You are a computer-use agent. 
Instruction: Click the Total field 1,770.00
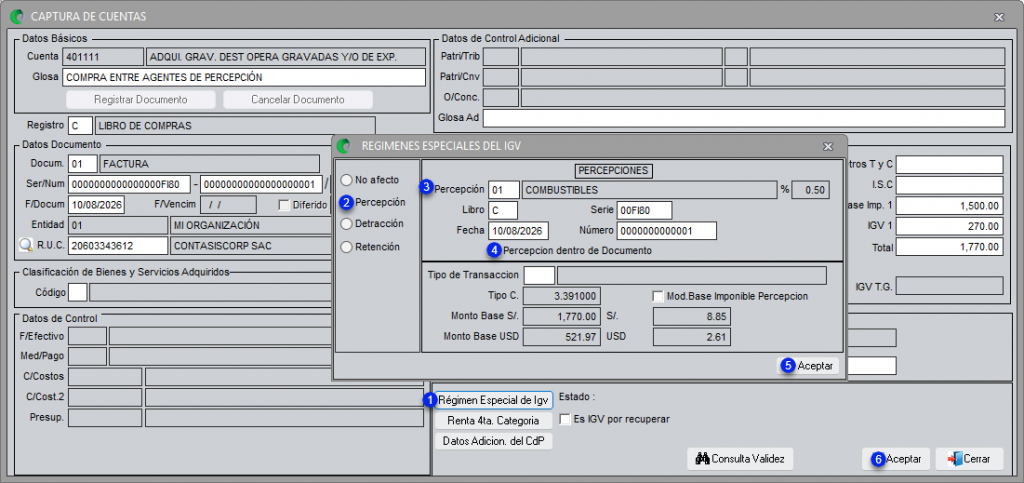click(x=950, y=247)
